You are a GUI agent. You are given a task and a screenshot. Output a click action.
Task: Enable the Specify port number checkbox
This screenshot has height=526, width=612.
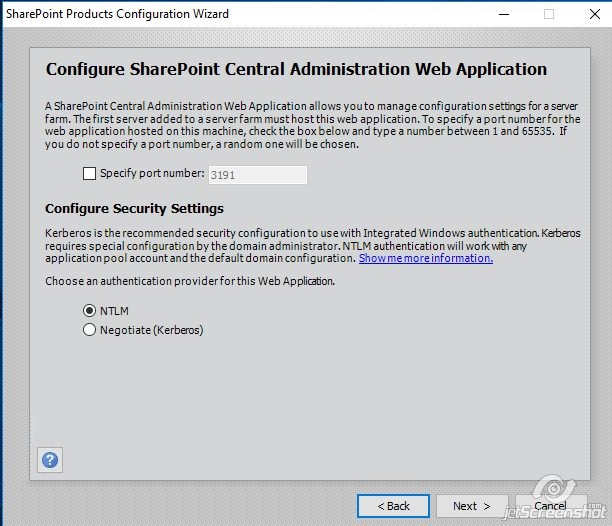pos(89,173)
